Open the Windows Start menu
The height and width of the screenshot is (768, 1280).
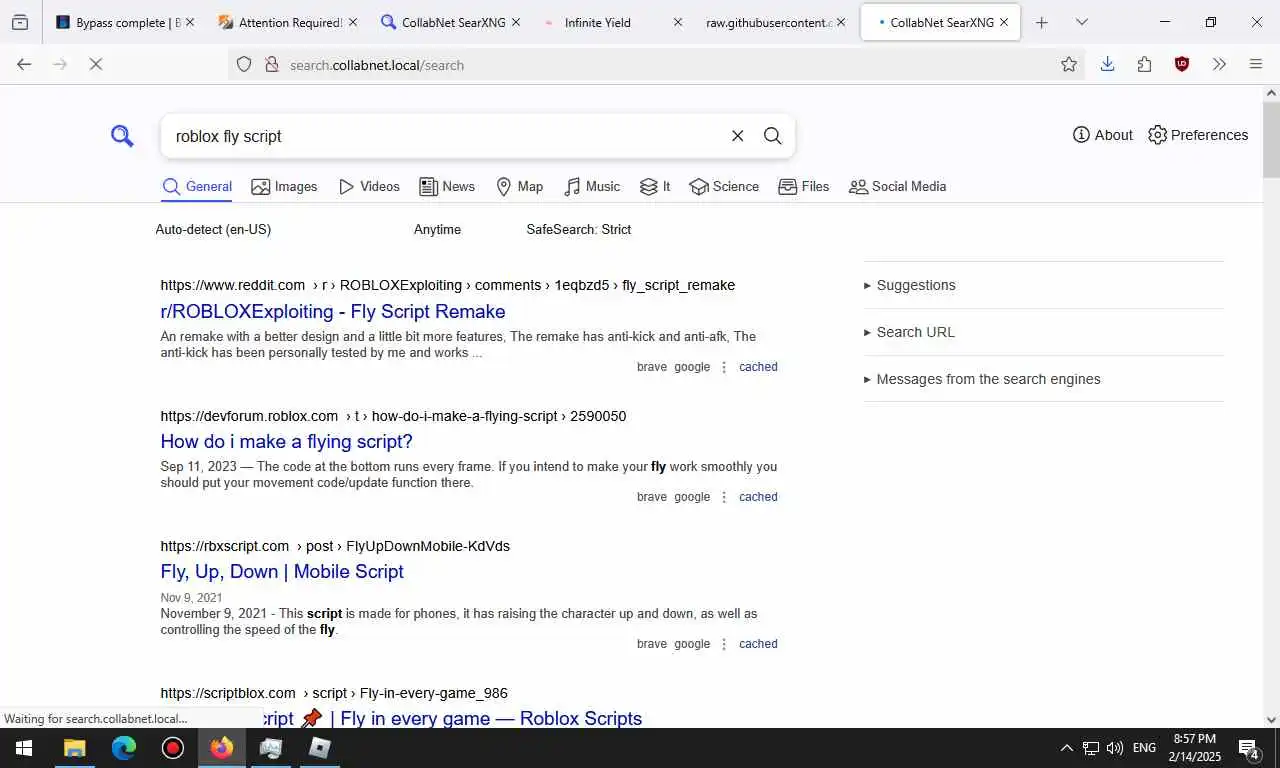[x=24, y=748]
